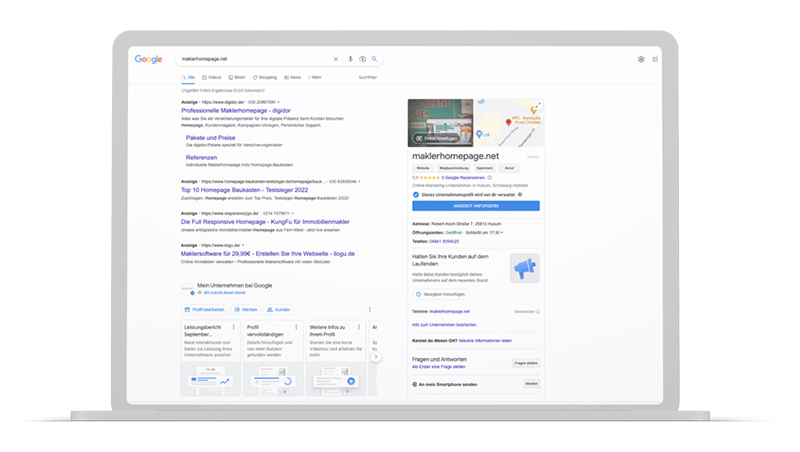Screen dimensions: 800x452
Task: Click the Werben button
Action: [246, 310]
